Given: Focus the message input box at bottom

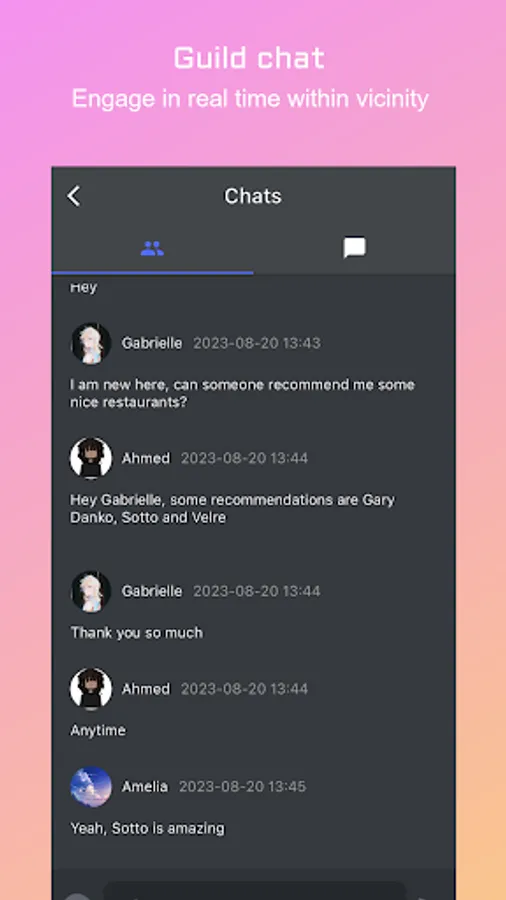Looking at the screenshot, I should pyautogui.click(x=254, y=891).
